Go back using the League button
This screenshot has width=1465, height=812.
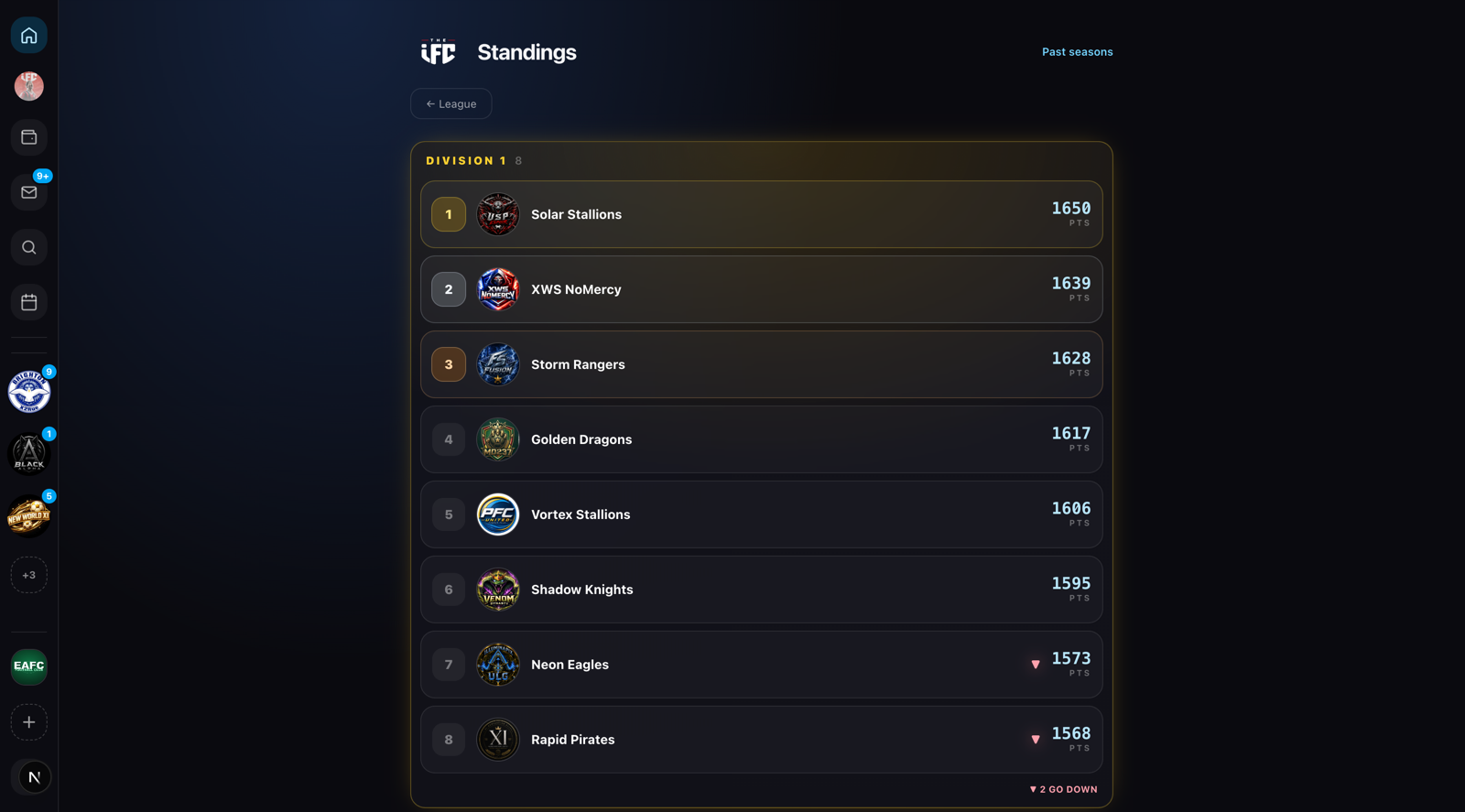click(x=451, y=103)
